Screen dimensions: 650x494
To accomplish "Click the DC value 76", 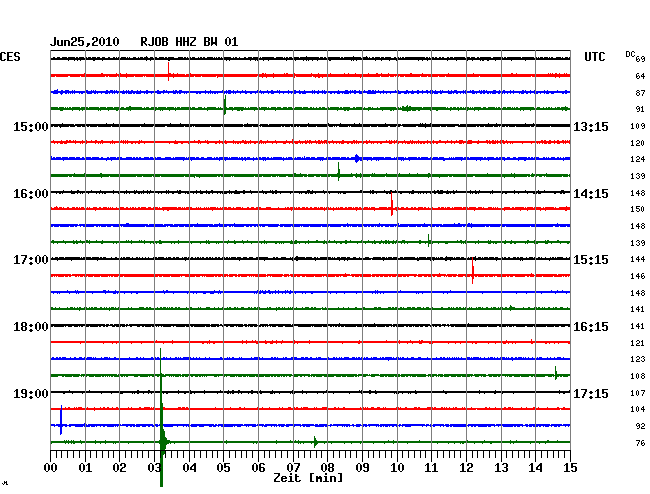I will [x=640, y=443].
